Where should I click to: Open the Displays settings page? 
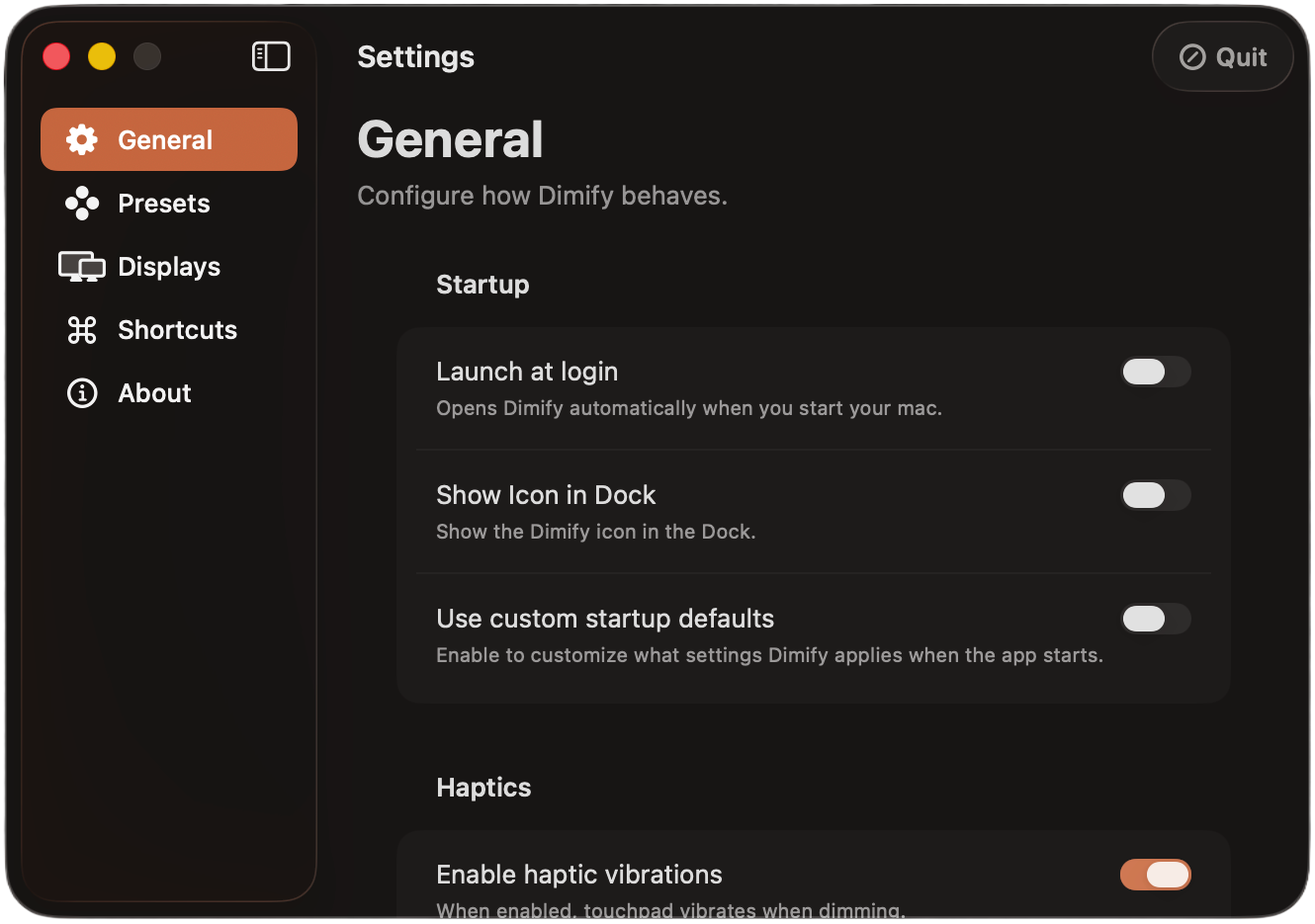(x=169, y=266)
